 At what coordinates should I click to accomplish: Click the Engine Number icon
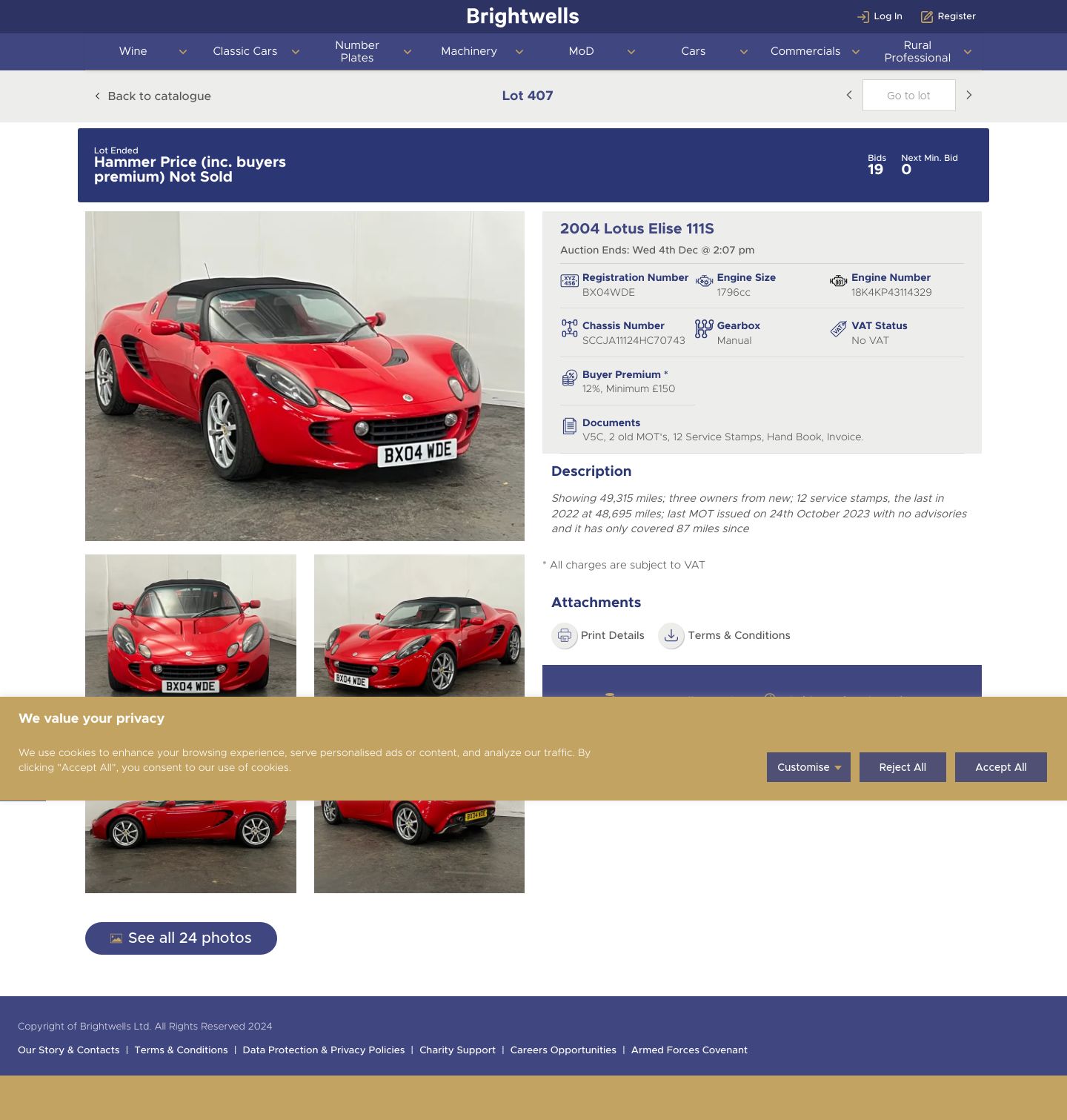coord(838,281)
